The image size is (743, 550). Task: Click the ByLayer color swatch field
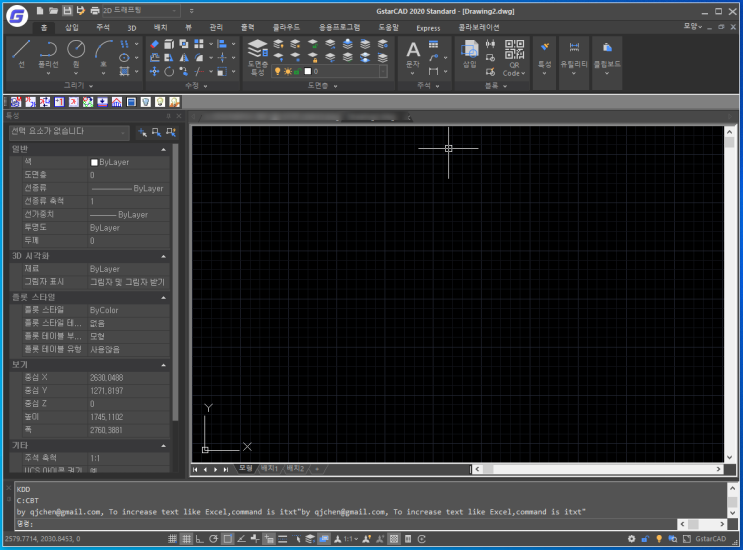(129, 162)
